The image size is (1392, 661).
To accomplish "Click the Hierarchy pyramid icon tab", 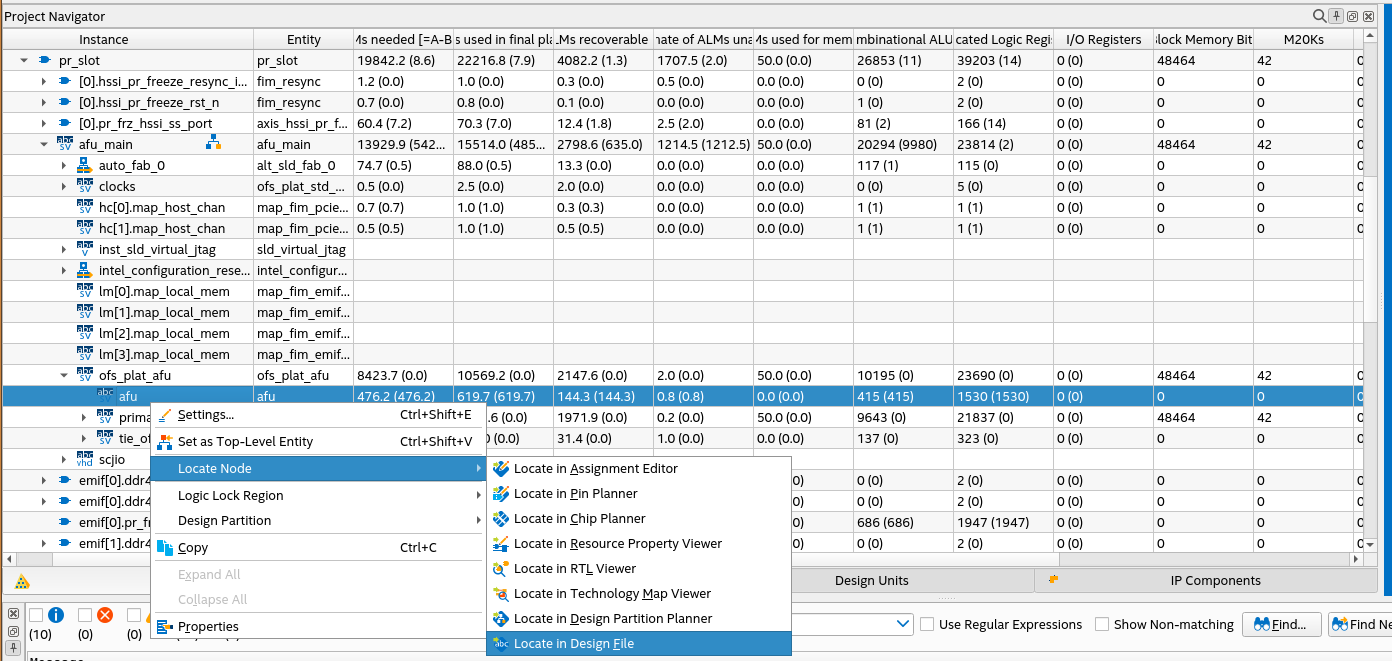I will [x=22, y=582].
